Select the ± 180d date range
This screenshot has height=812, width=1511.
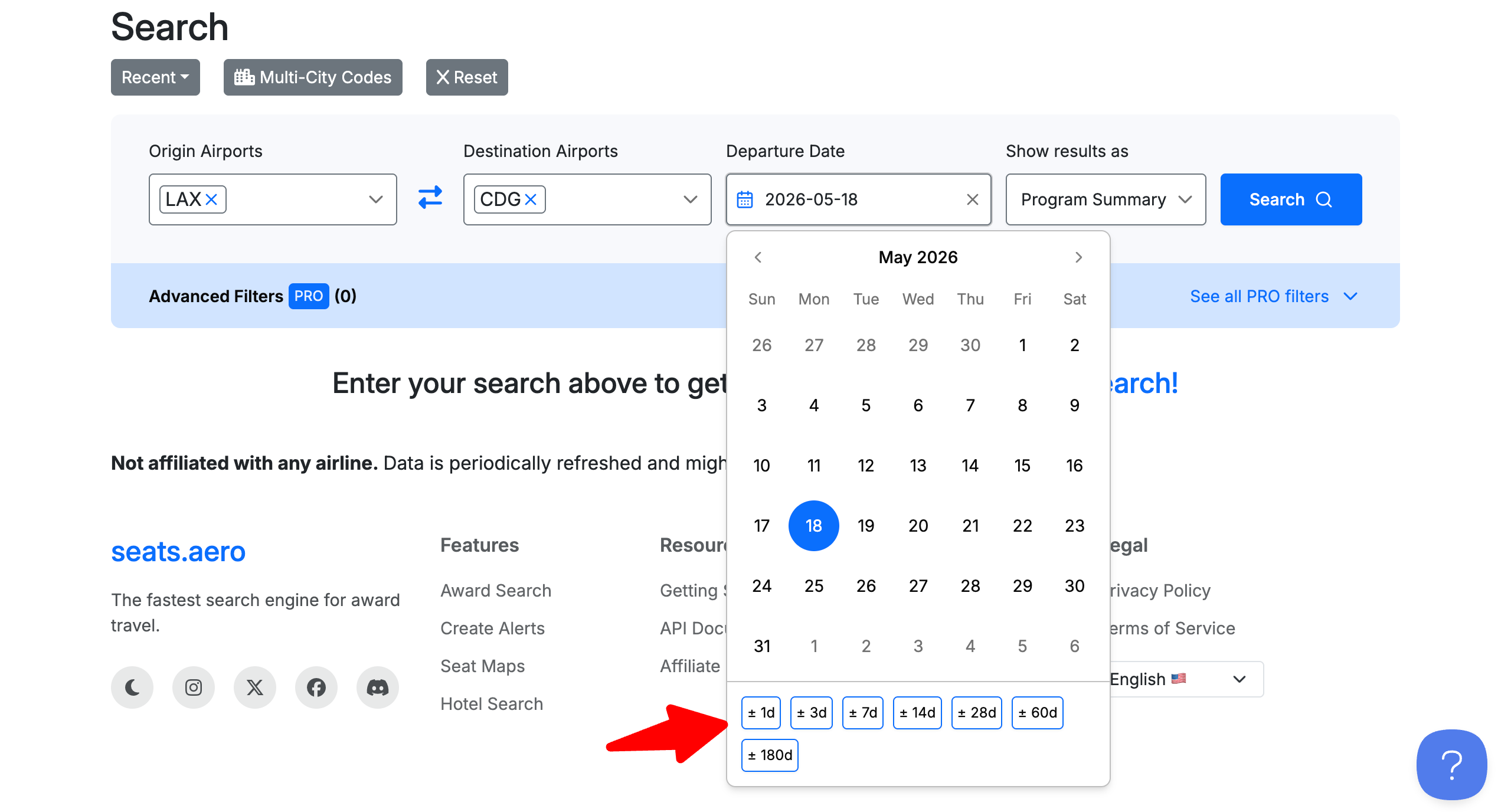(770, 755)
